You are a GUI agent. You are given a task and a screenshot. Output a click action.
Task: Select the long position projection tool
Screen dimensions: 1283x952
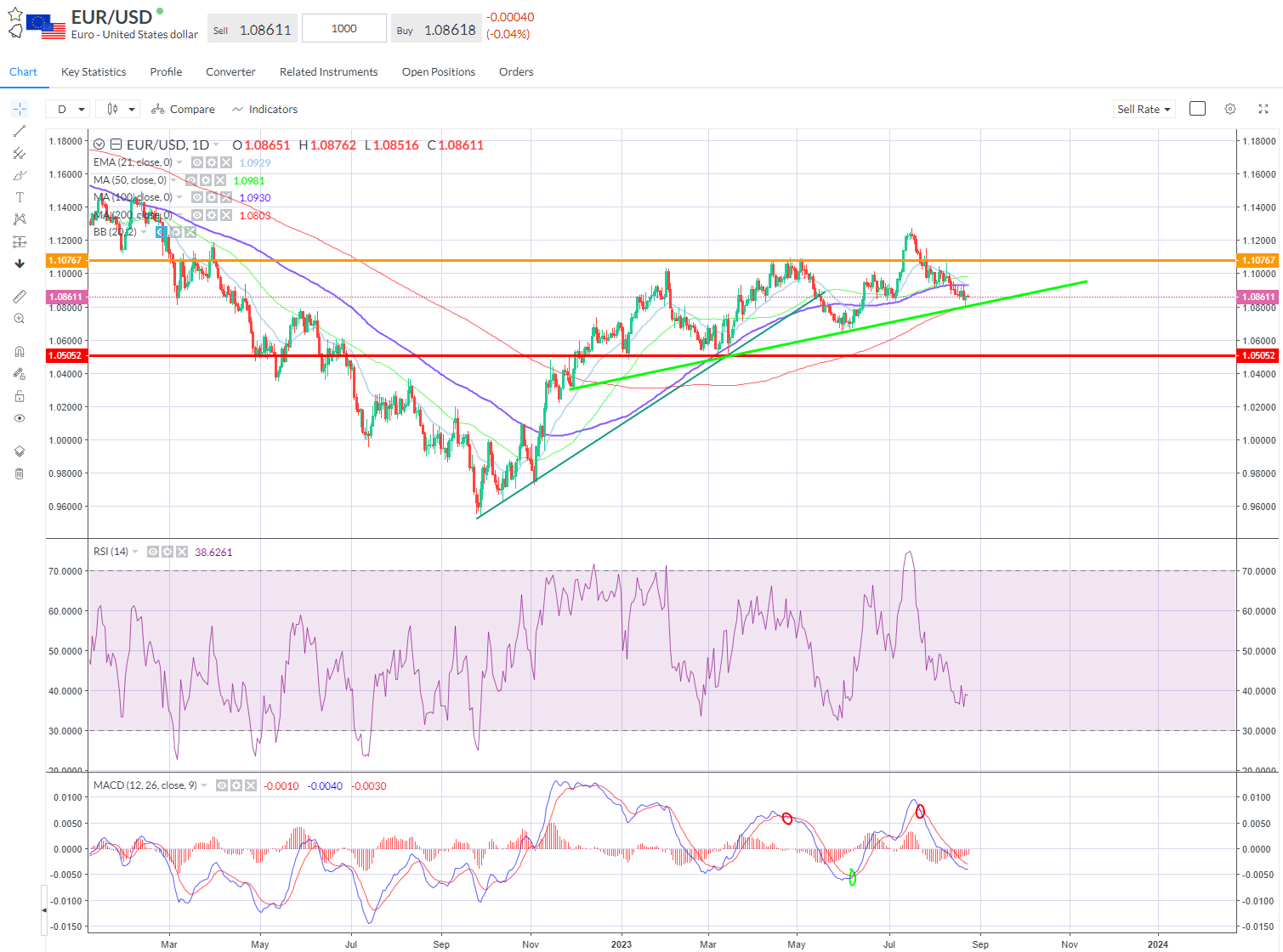click(x=20, y=241)
